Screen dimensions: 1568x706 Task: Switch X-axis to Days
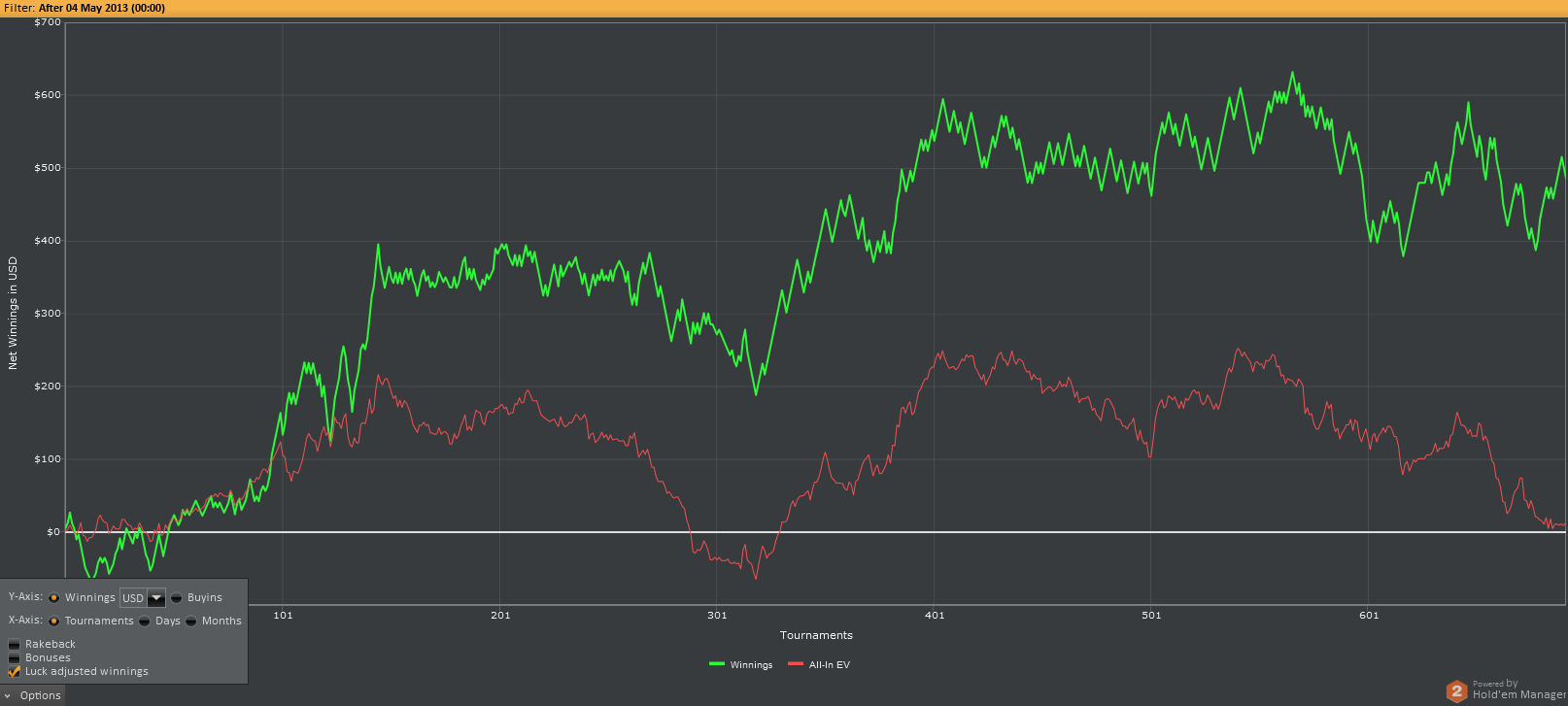tap(145, 622)
